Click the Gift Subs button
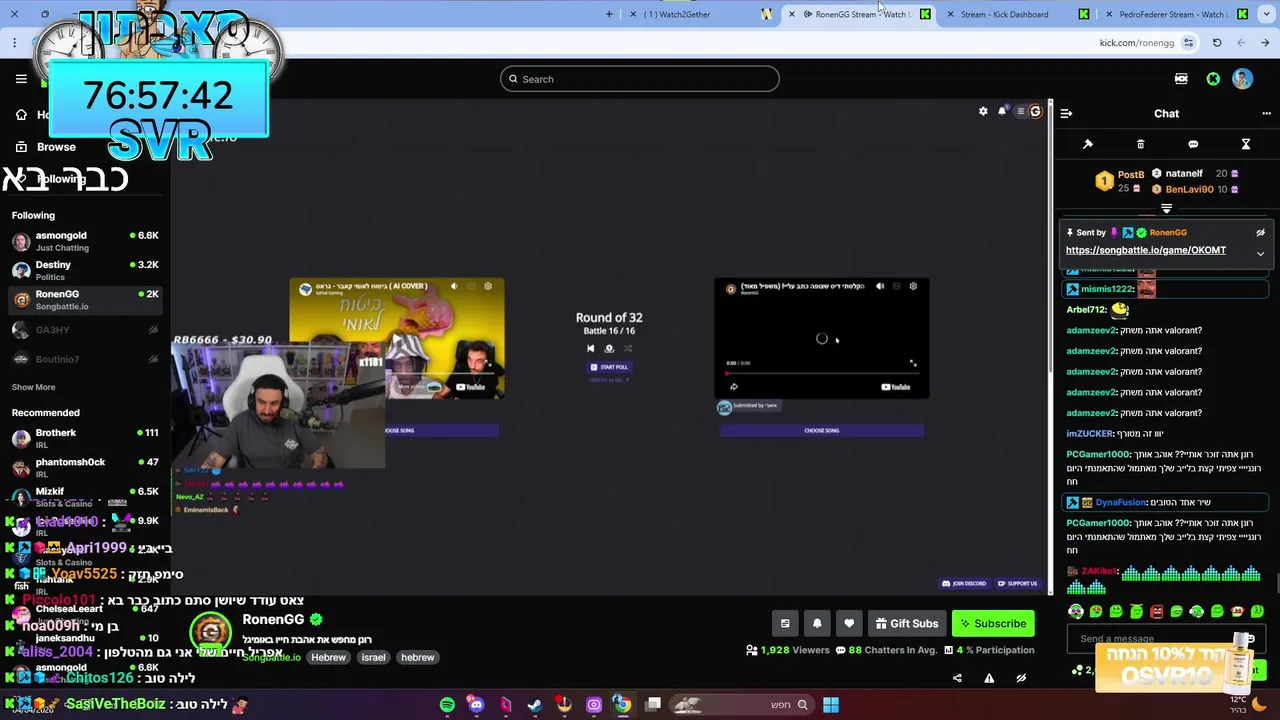Screen dimensions: 1280x720 (907, 623)
